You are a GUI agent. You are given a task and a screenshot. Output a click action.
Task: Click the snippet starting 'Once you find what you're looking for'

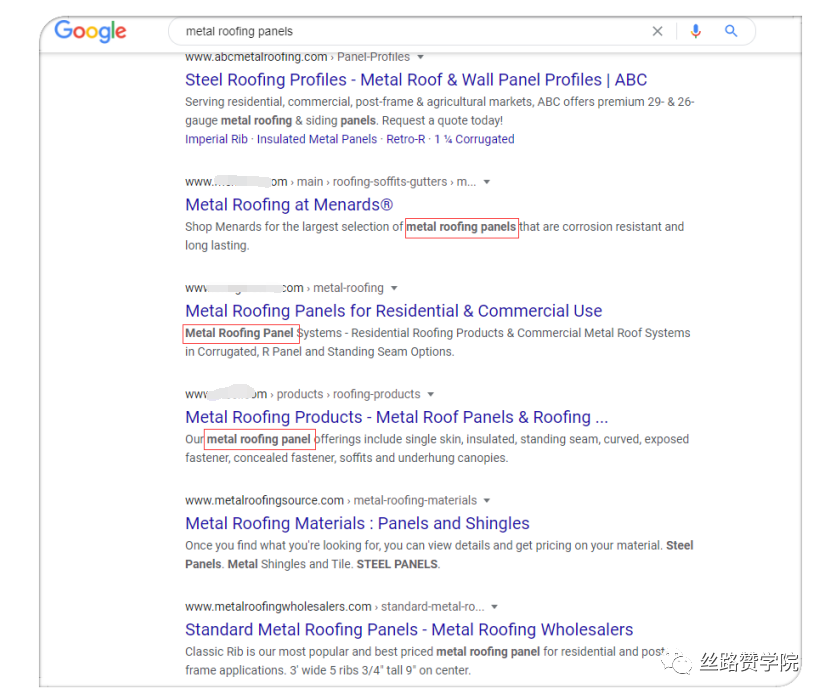point(439,555)
